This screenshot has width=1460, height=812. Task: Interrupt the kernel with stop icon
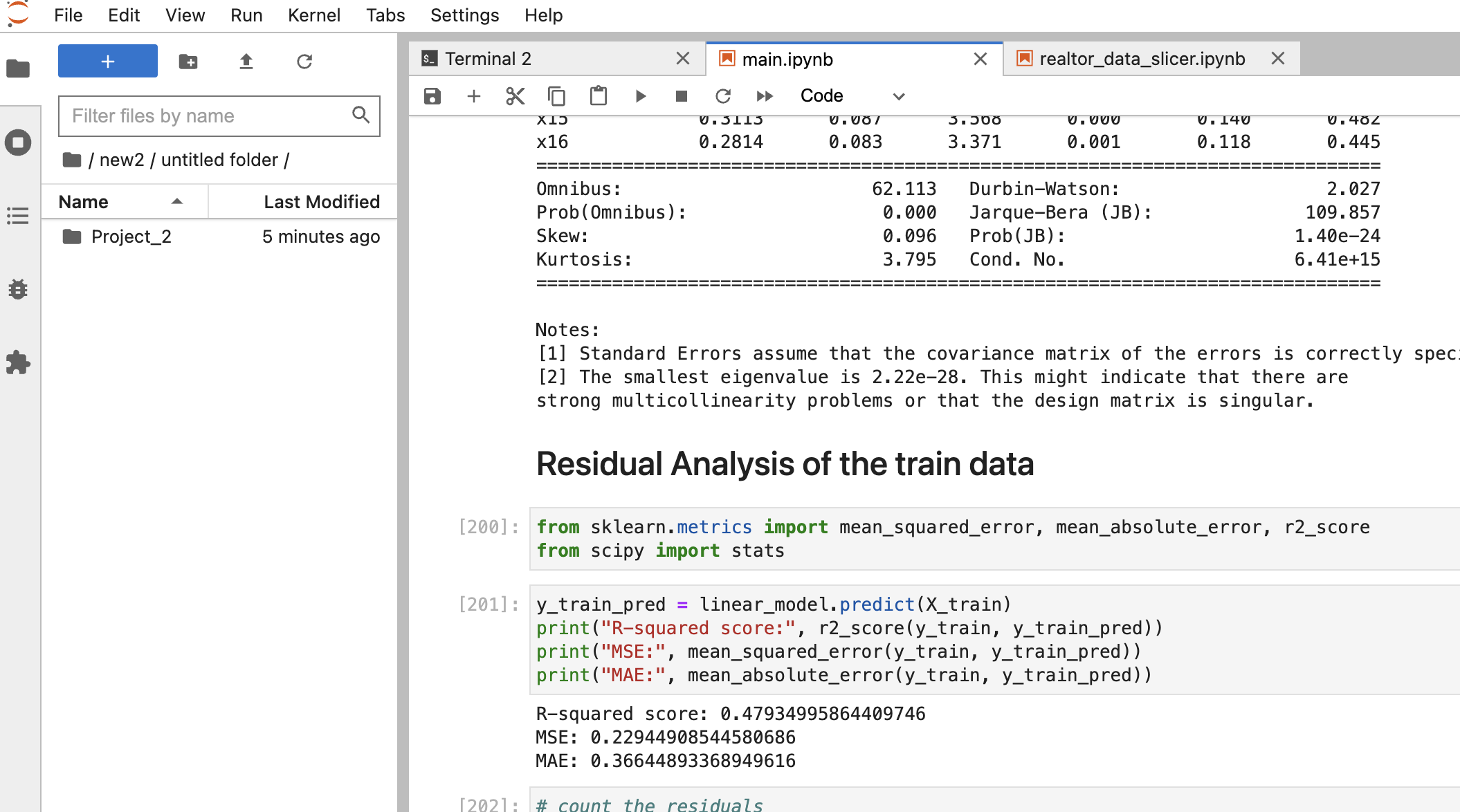tap(682, 96)
